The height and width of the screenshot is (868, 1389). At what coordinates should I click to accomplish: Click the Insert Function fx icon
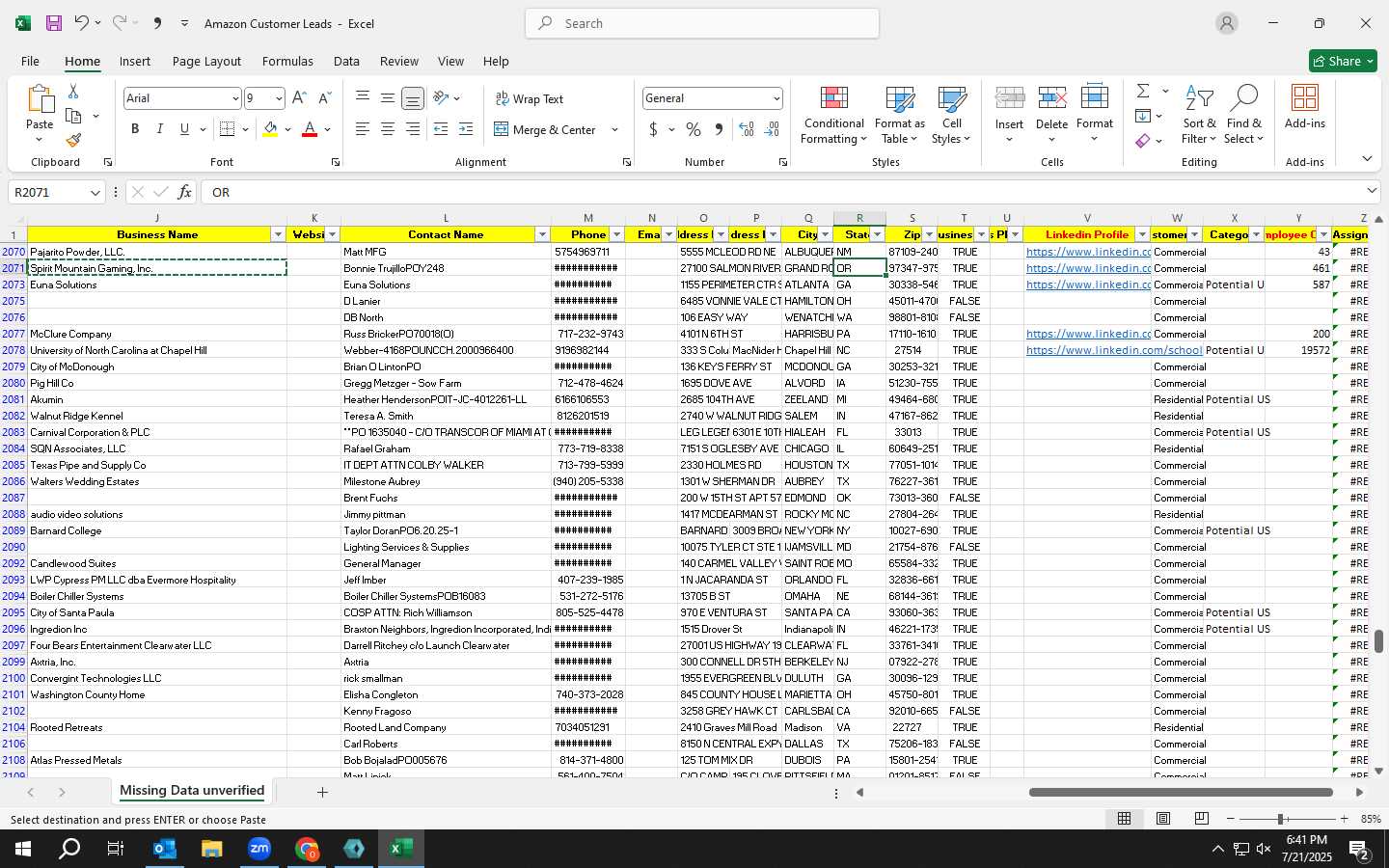click(x=185, y=192)
